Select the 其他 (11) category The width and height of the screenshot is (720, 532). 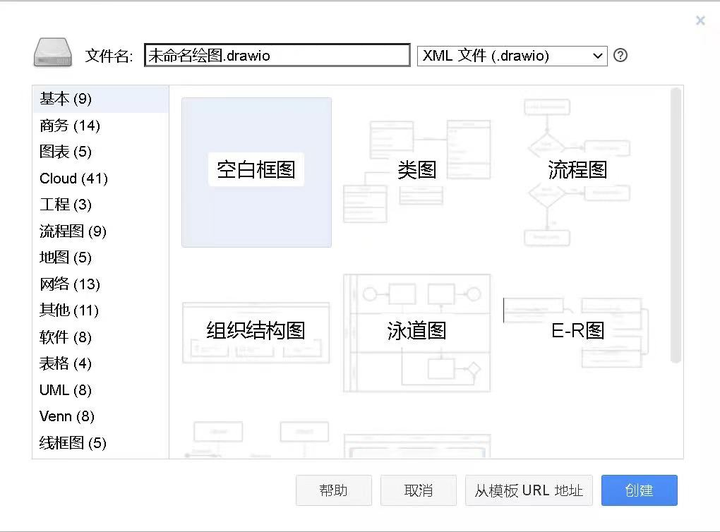(x=101, y=311)
